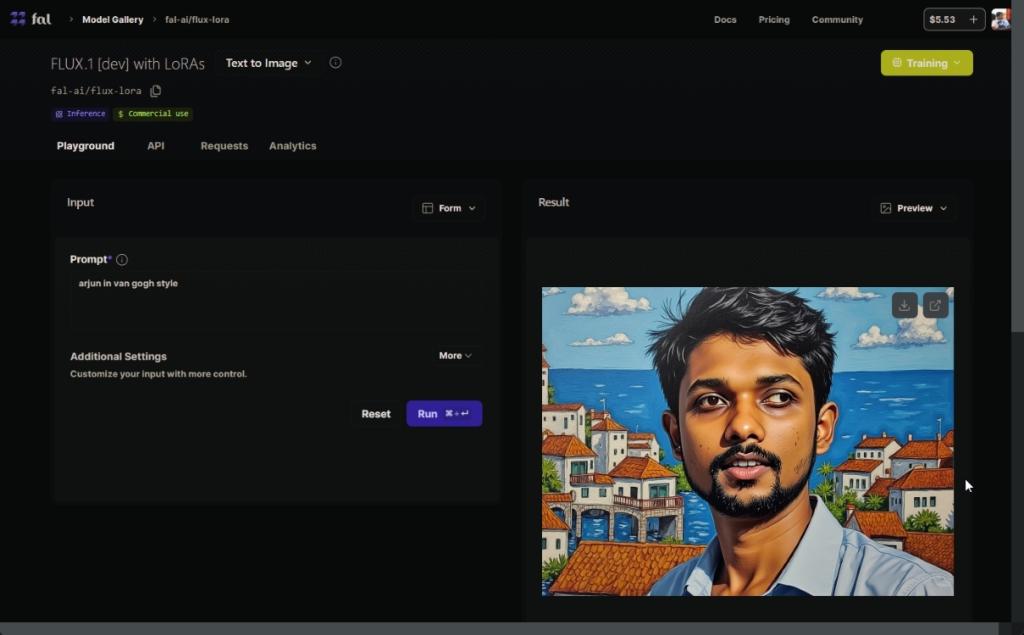Open generated image in new tab
1024x635 pixels.
935,306
